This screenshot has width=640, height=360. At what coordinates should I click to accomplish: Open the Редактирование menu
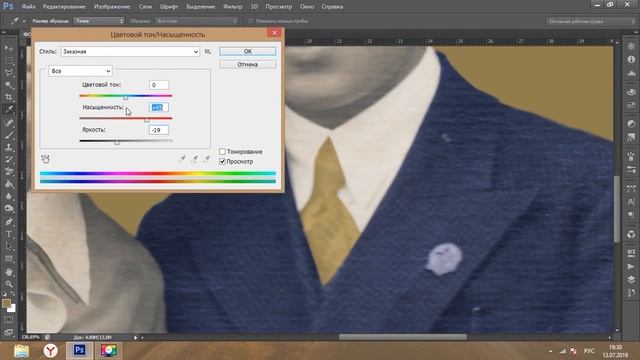[x=64, y=7]
